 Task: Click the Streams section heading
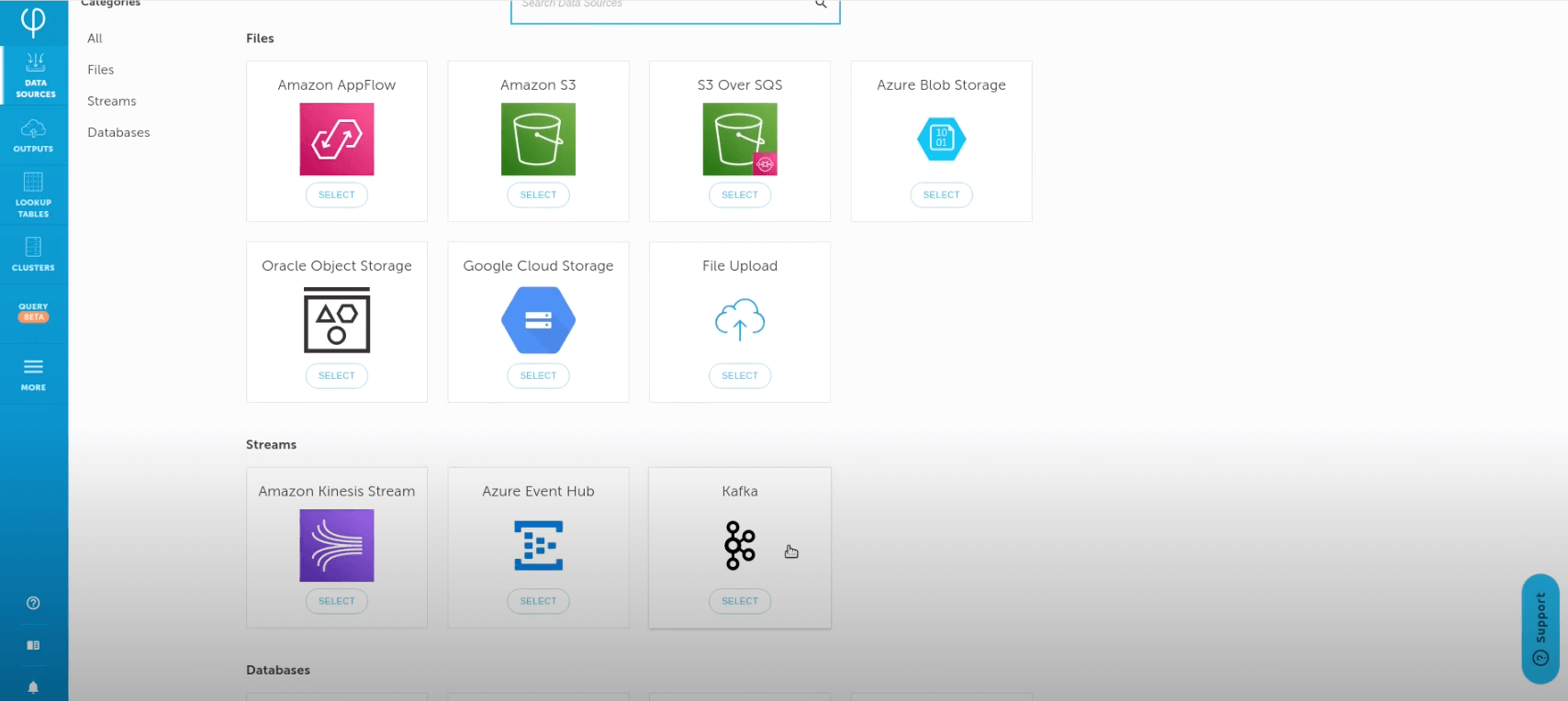271,444
